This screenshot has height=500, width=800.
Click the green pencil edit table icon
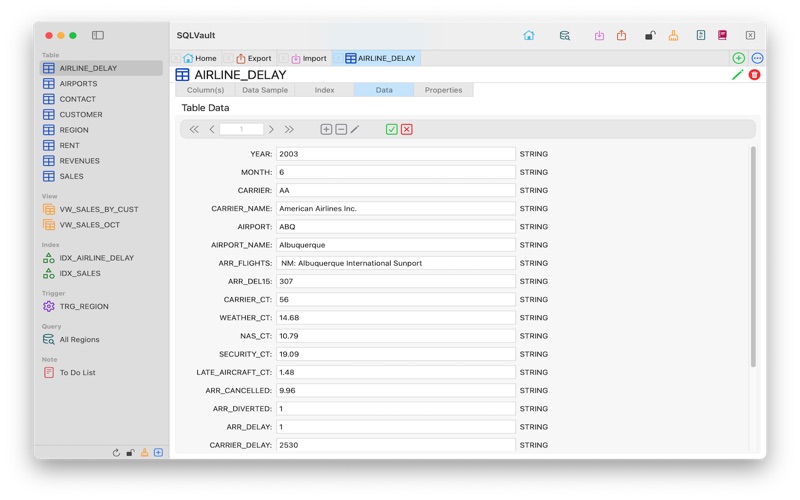737,75
